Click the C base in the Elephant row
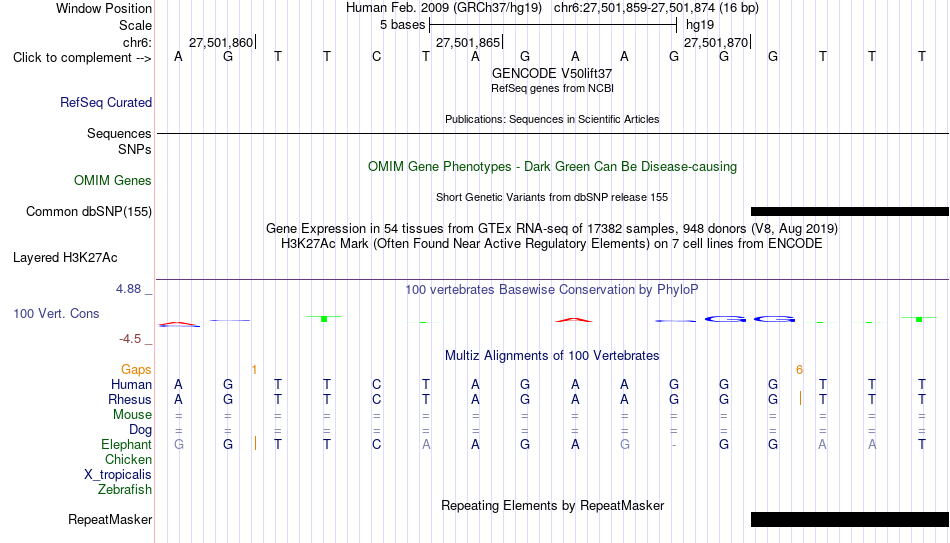950x543 pixels. pos(376,445)
